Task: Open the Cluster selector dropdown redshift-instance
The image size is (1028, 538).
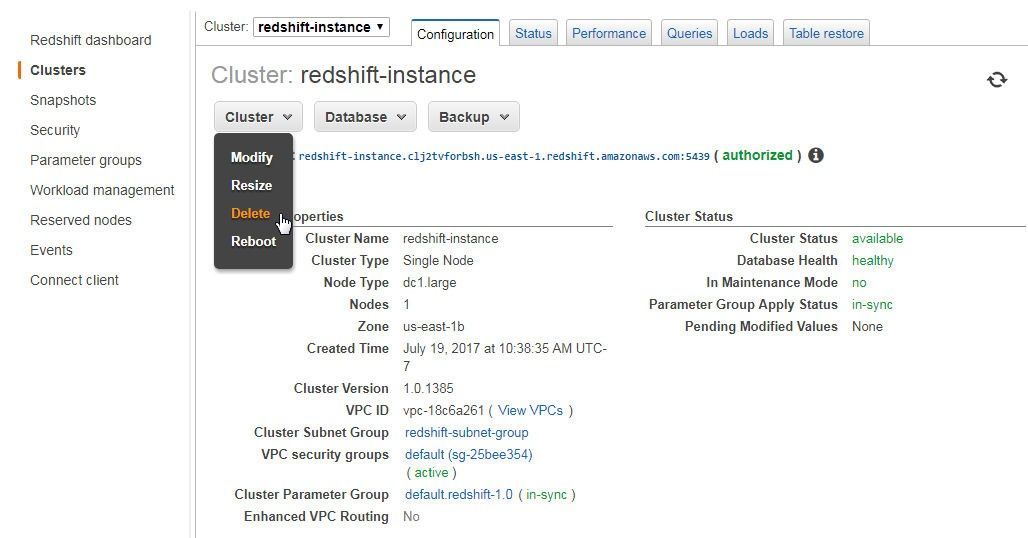Action: 321,27
